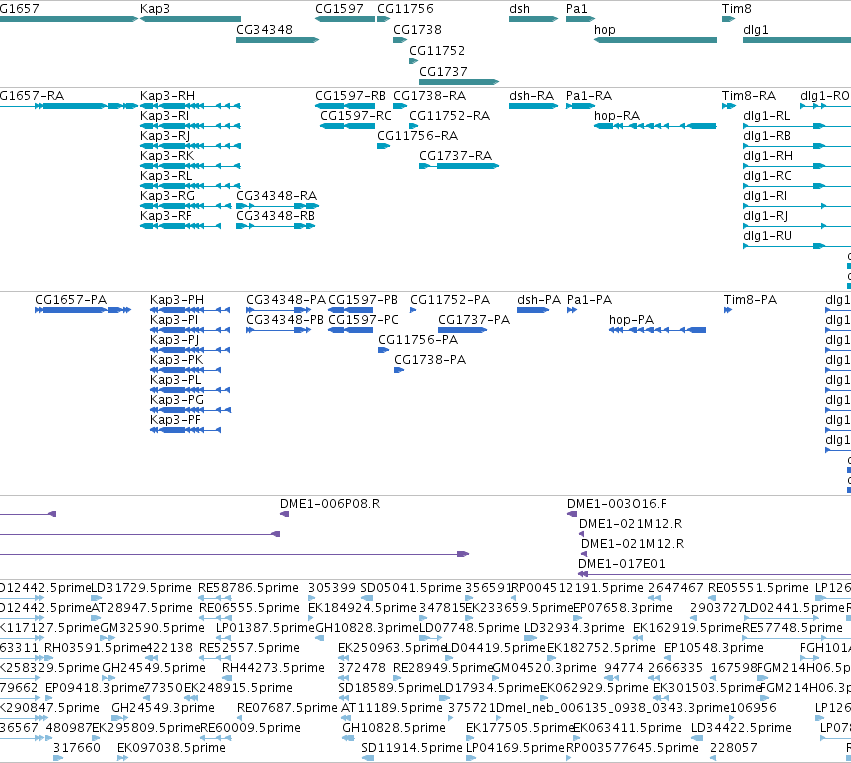This screenshot has height=763, width=851.
Task: Click the Pa1 gene label
Action: click(x=576, y=9)
